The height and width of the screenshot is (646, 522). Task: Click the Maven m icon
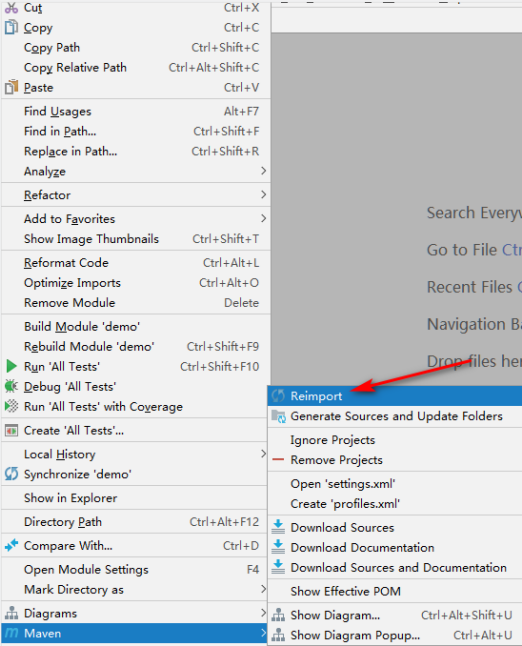tap(11, 633)
